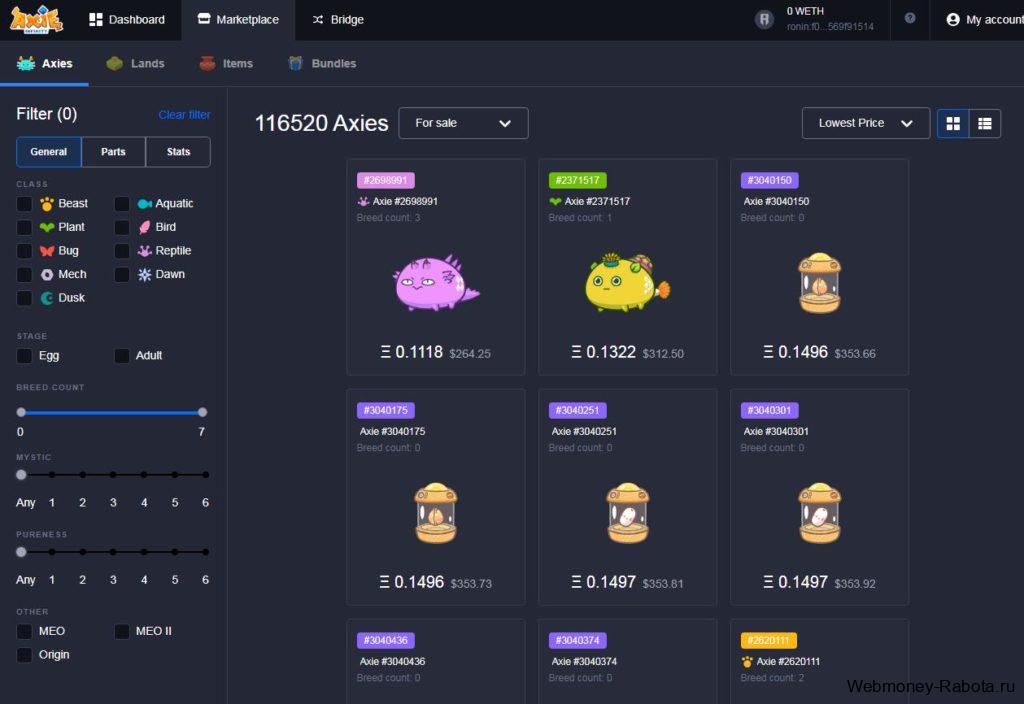Click the Bug butterfly icon
This screenshot has height=704, width=1024.
[47, 251]
